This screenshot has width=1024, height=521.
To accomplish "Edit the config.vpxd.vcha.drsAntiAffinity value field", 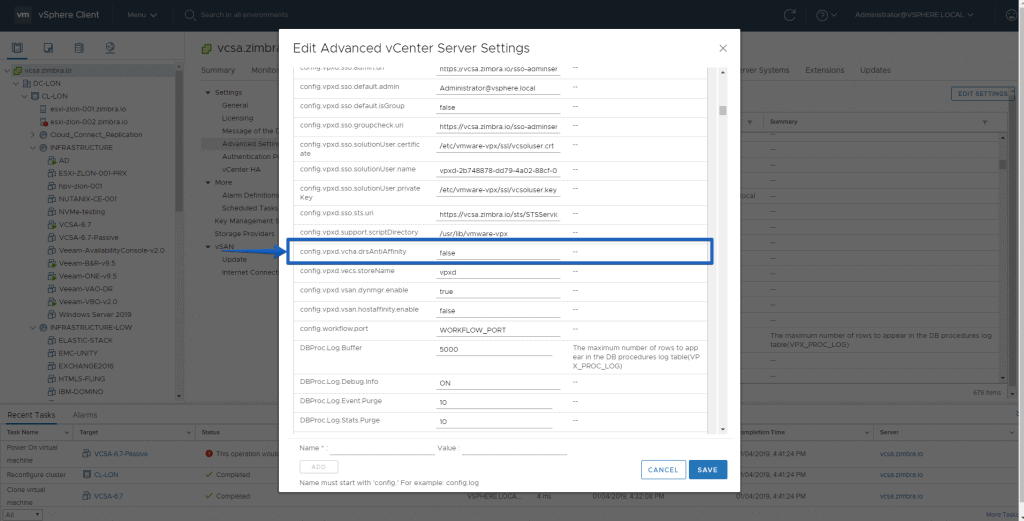I will pyautogui.click(x=498, y=253).
